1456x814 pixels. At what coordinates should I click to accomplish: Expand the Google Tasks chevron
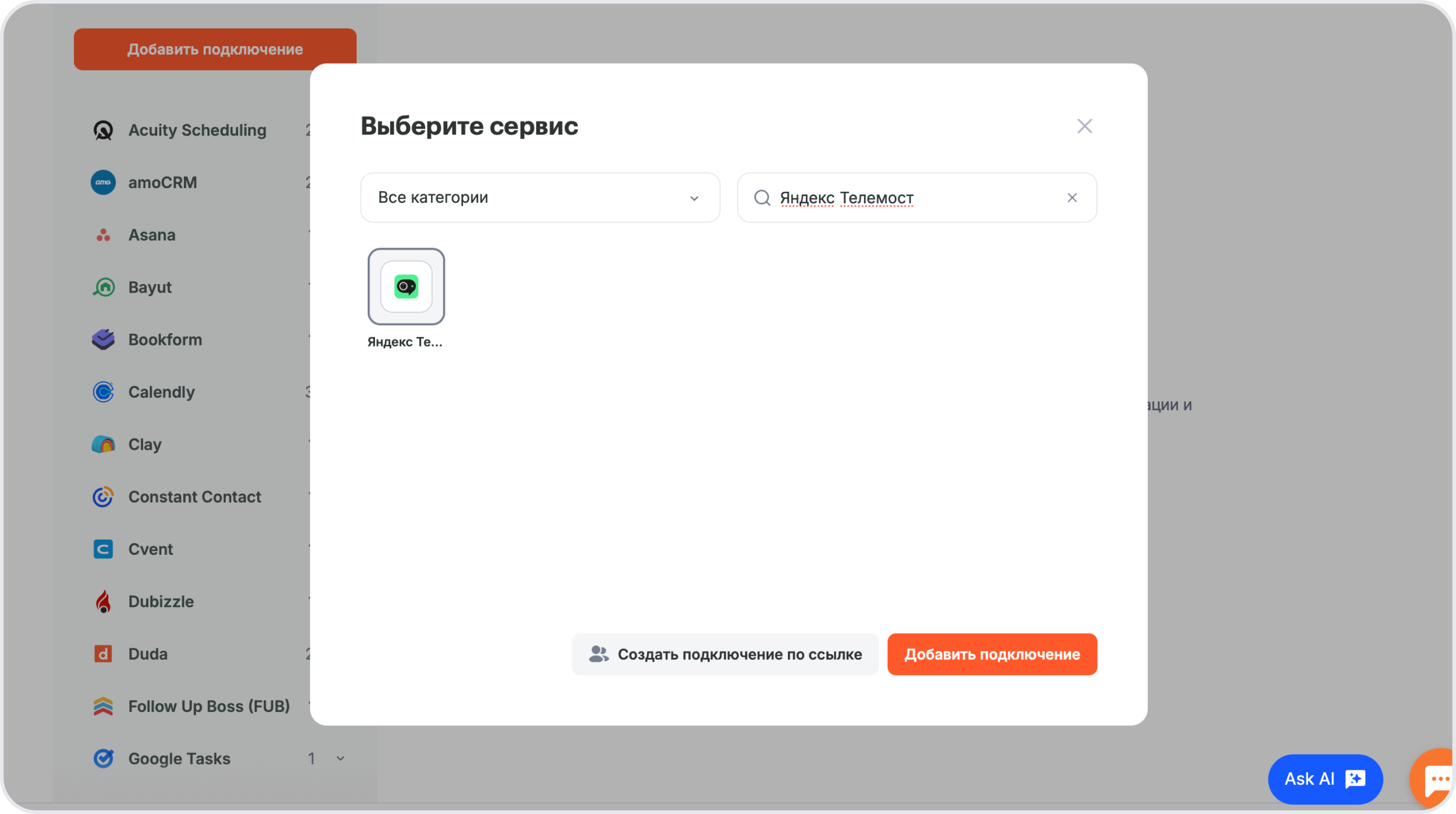pyautogui.click(x=340, y=759)
